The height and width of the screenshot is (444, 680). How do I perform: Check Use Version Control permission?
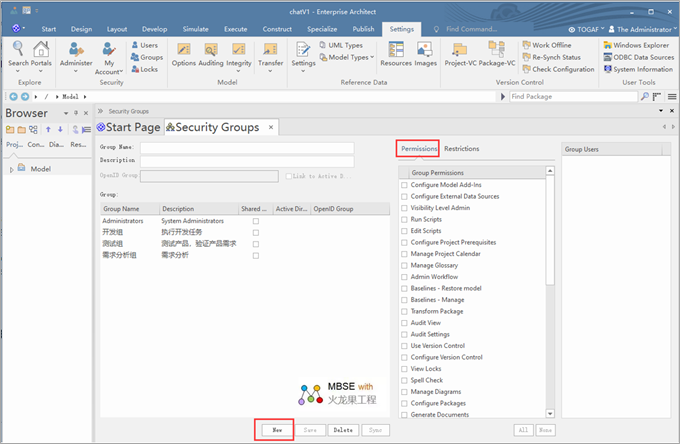point(404,346)
